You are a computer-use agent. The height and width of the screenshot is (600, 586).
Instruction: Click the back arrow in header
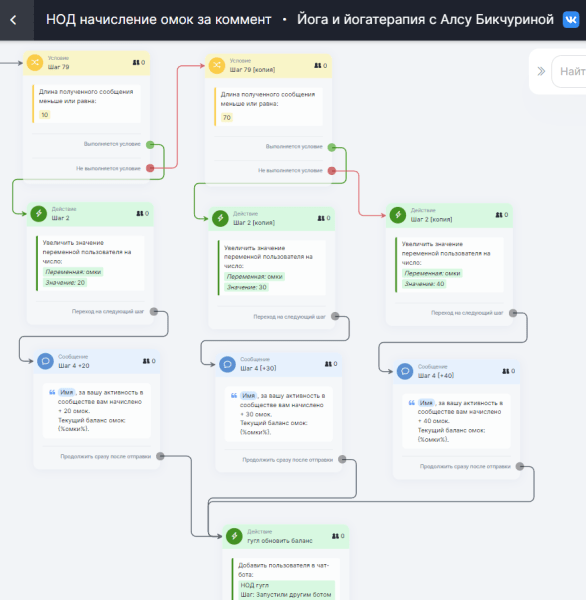(13, 20)
